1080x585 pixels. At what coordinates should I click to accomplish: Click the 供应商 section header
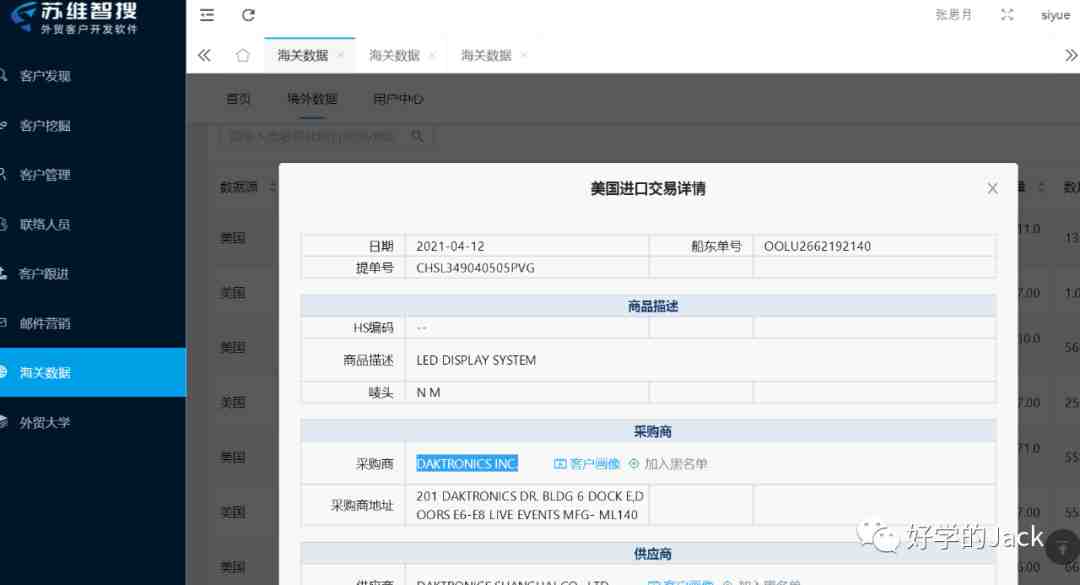pyautogui.click(x=653, y=554)
